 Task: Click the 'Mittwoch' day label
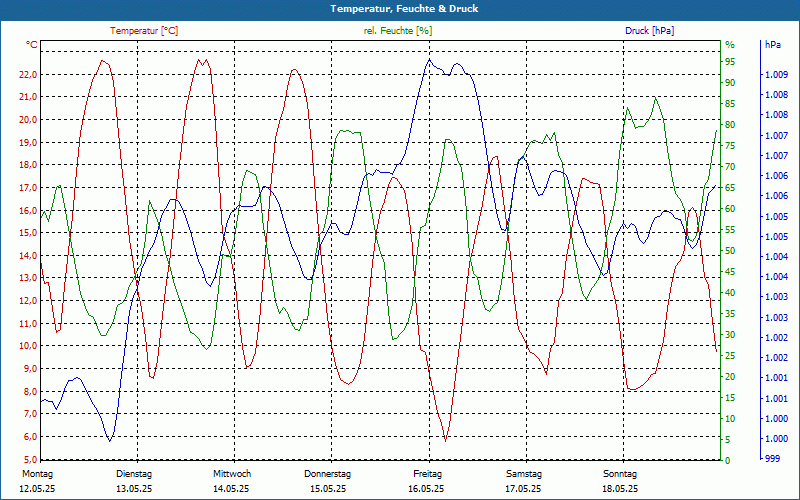pyautogui.click(x=232, y=474)
